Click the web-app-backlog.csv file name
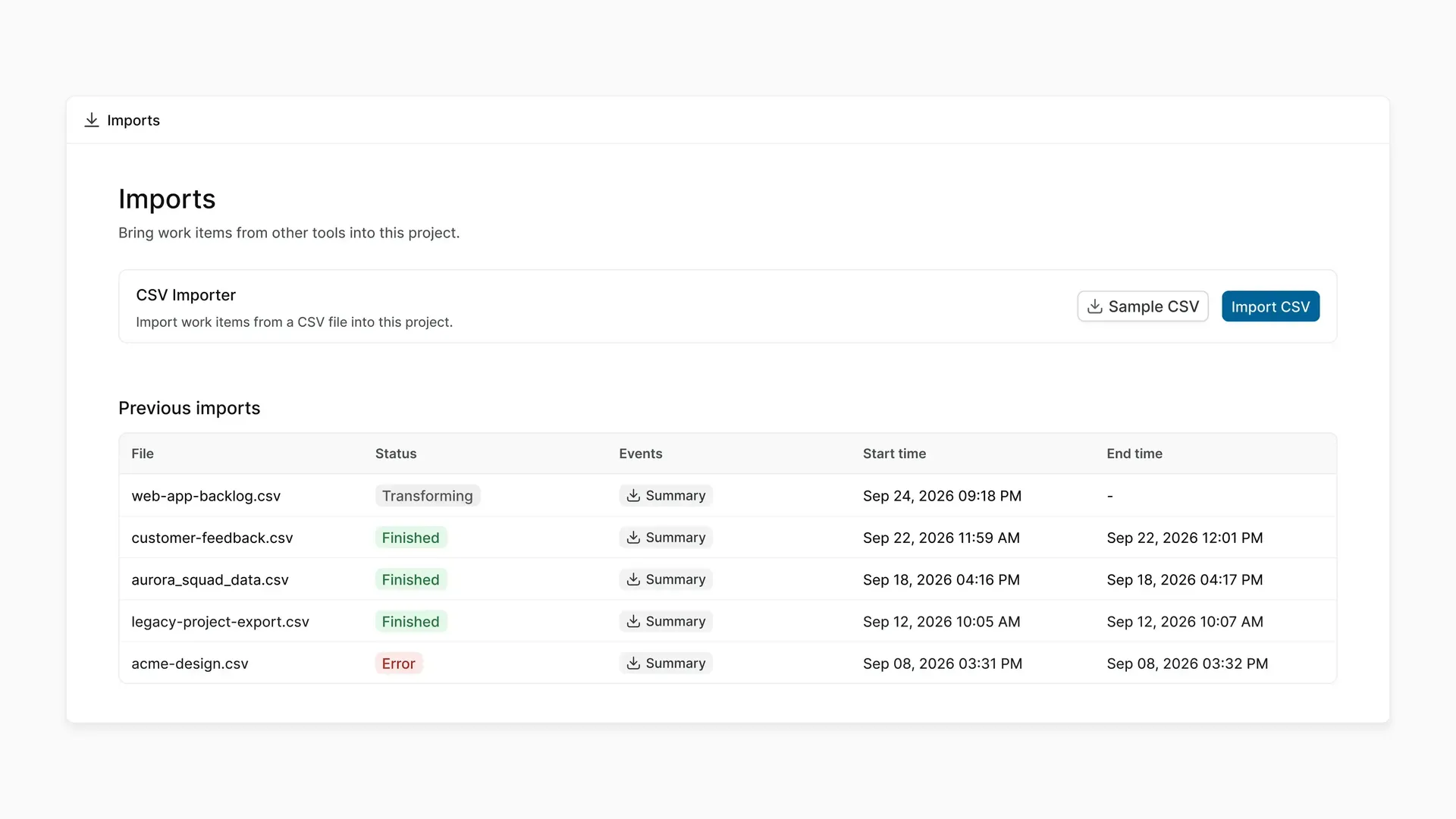1456x819 pixels. 206,496
